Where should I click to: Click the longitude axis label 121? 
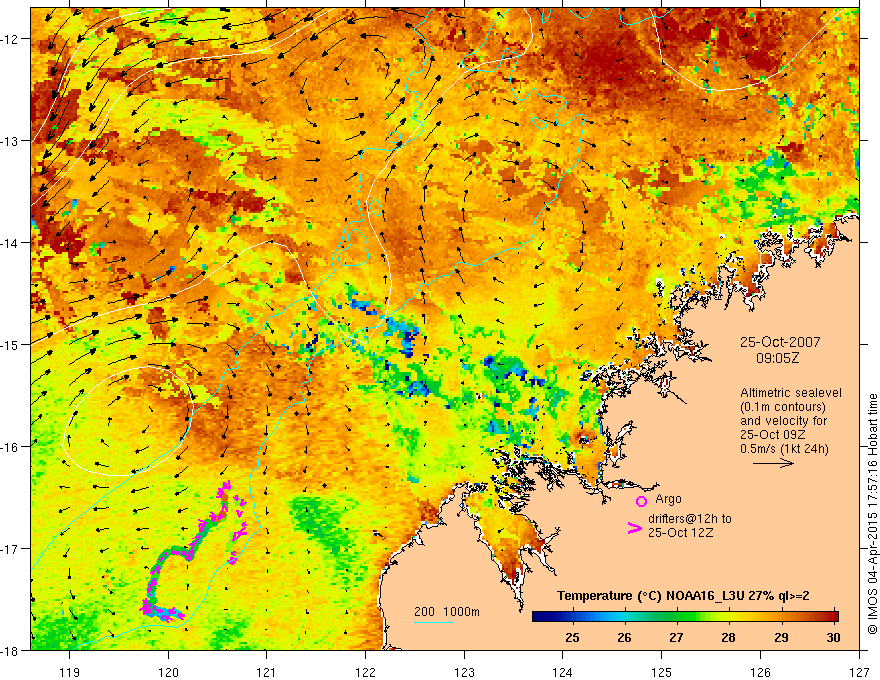(x=267, y=672)
